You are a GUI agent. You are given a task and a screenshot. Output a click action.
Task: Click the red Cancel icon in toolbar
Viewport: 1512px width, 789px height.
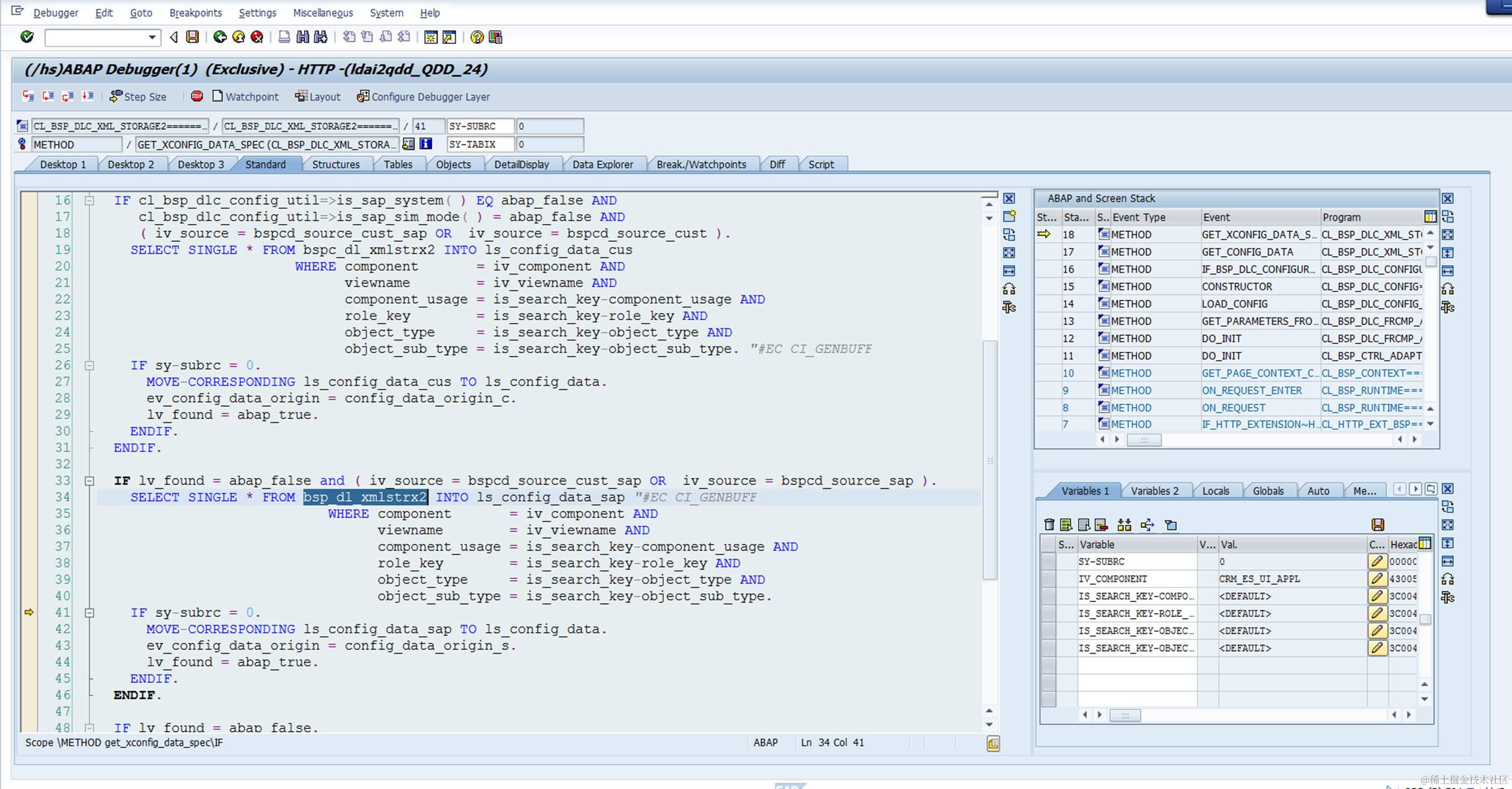(257, 37)
